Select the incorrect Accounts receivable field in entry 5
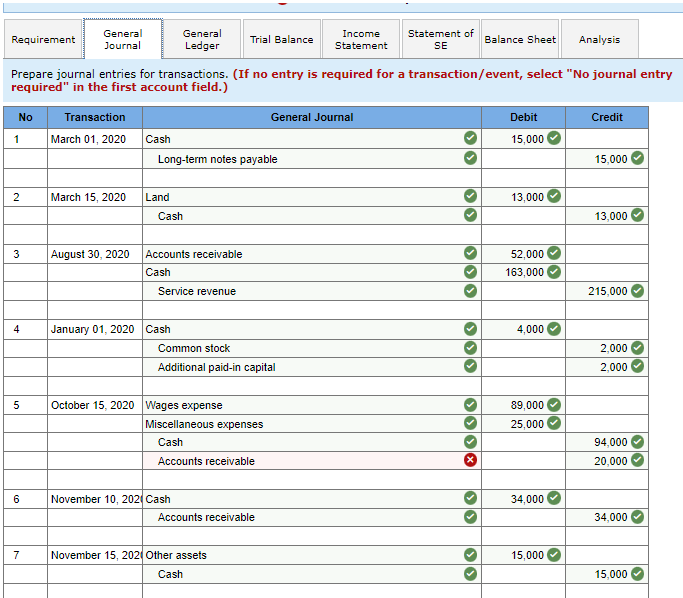683x598 pixels. 312,461
